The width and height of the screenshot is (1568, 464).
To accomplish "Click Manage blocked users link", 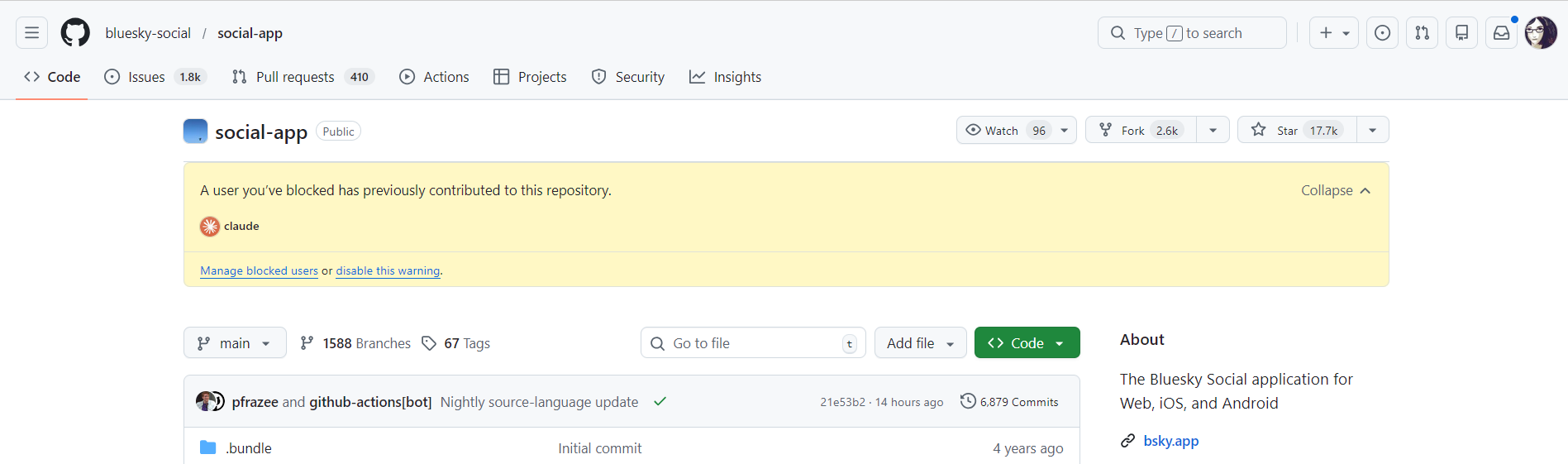I will coord(259,270).
